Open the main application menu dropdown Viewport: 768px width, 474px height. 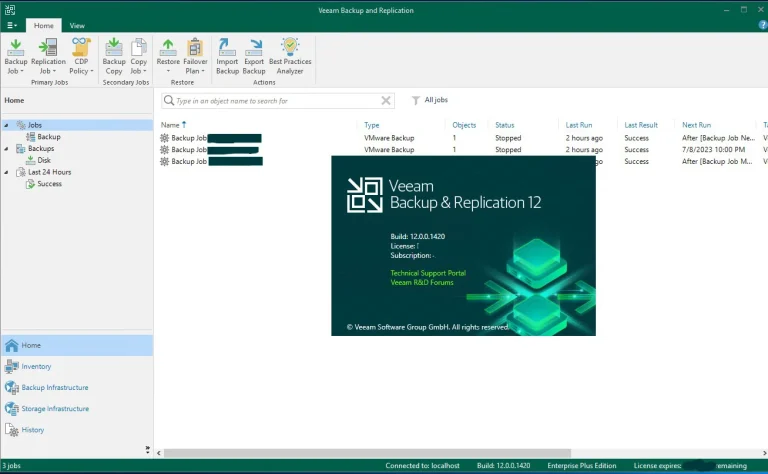point(12,25)
